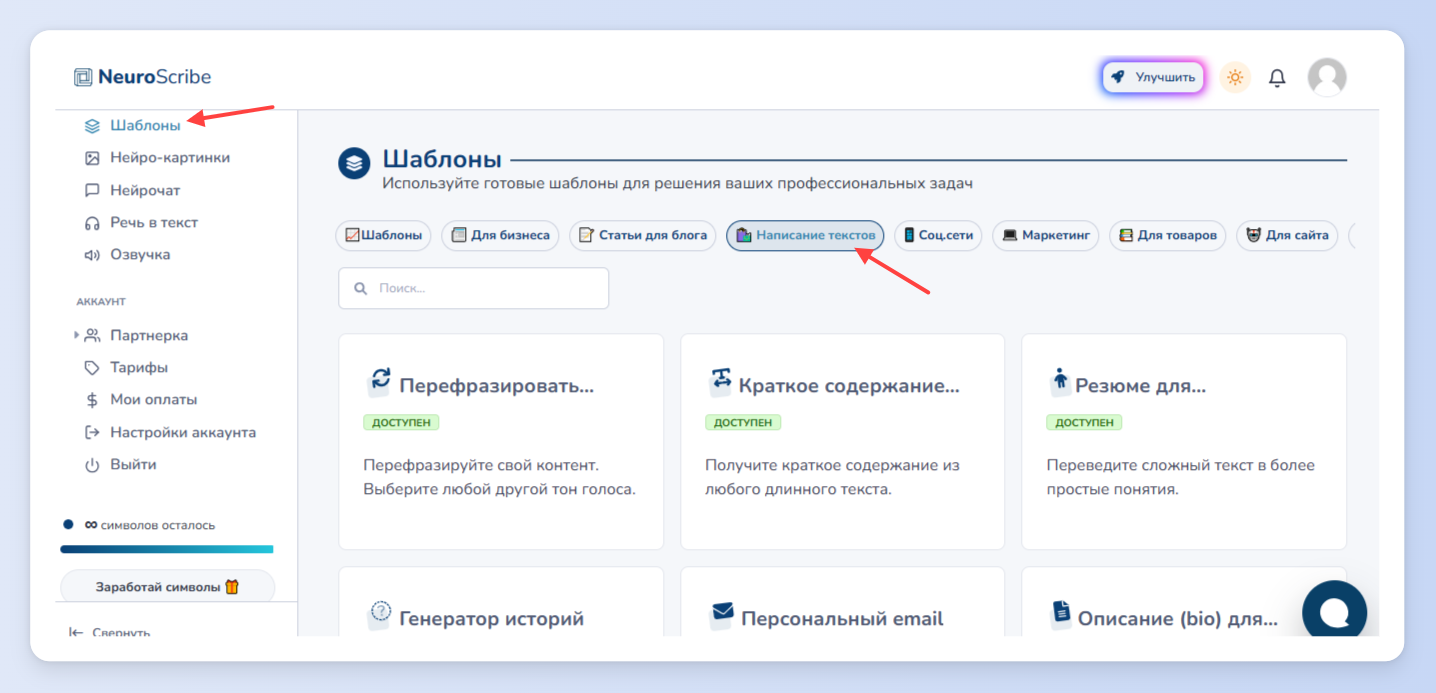Select the Для товаров category chip
Screen dimensions: 1436x693
1167,236
